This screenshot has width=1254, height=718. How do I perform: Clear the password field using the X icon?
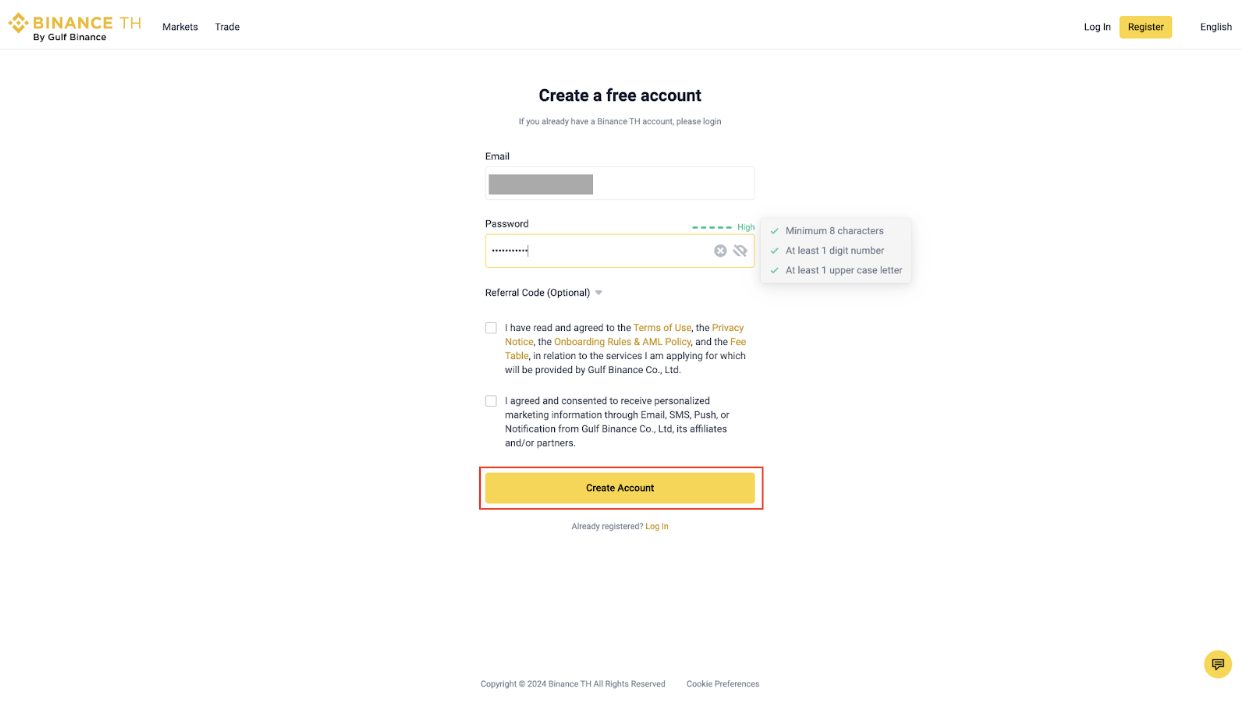click(x=720, y=250)
